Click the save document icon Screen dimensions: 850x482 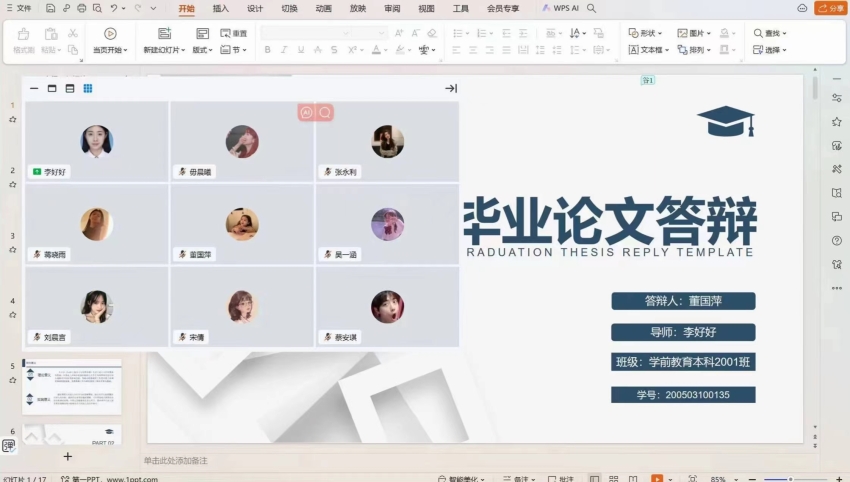(x=50, y=8)
